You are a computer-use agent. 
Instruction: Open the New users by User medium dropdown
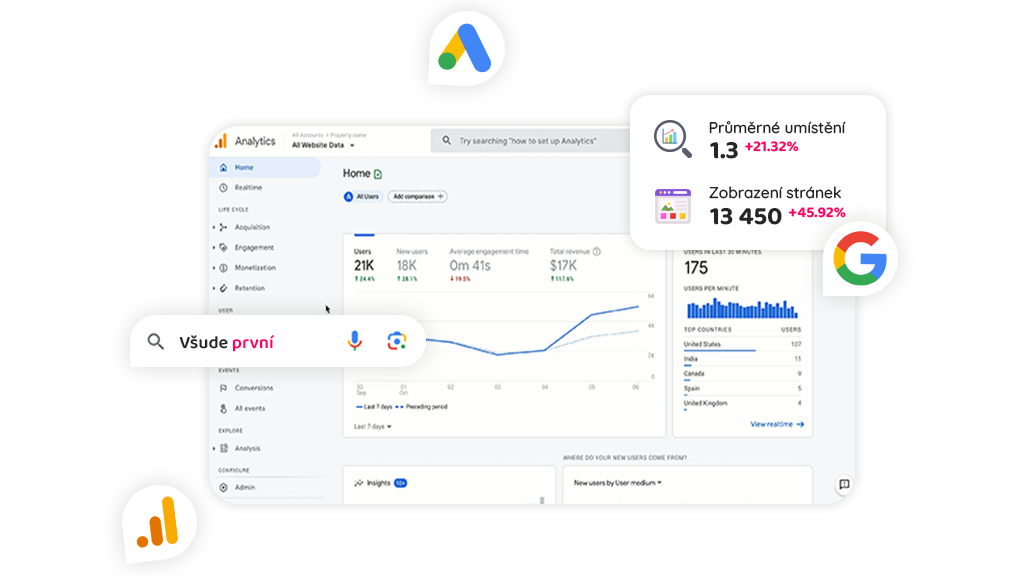pos(618,483)
